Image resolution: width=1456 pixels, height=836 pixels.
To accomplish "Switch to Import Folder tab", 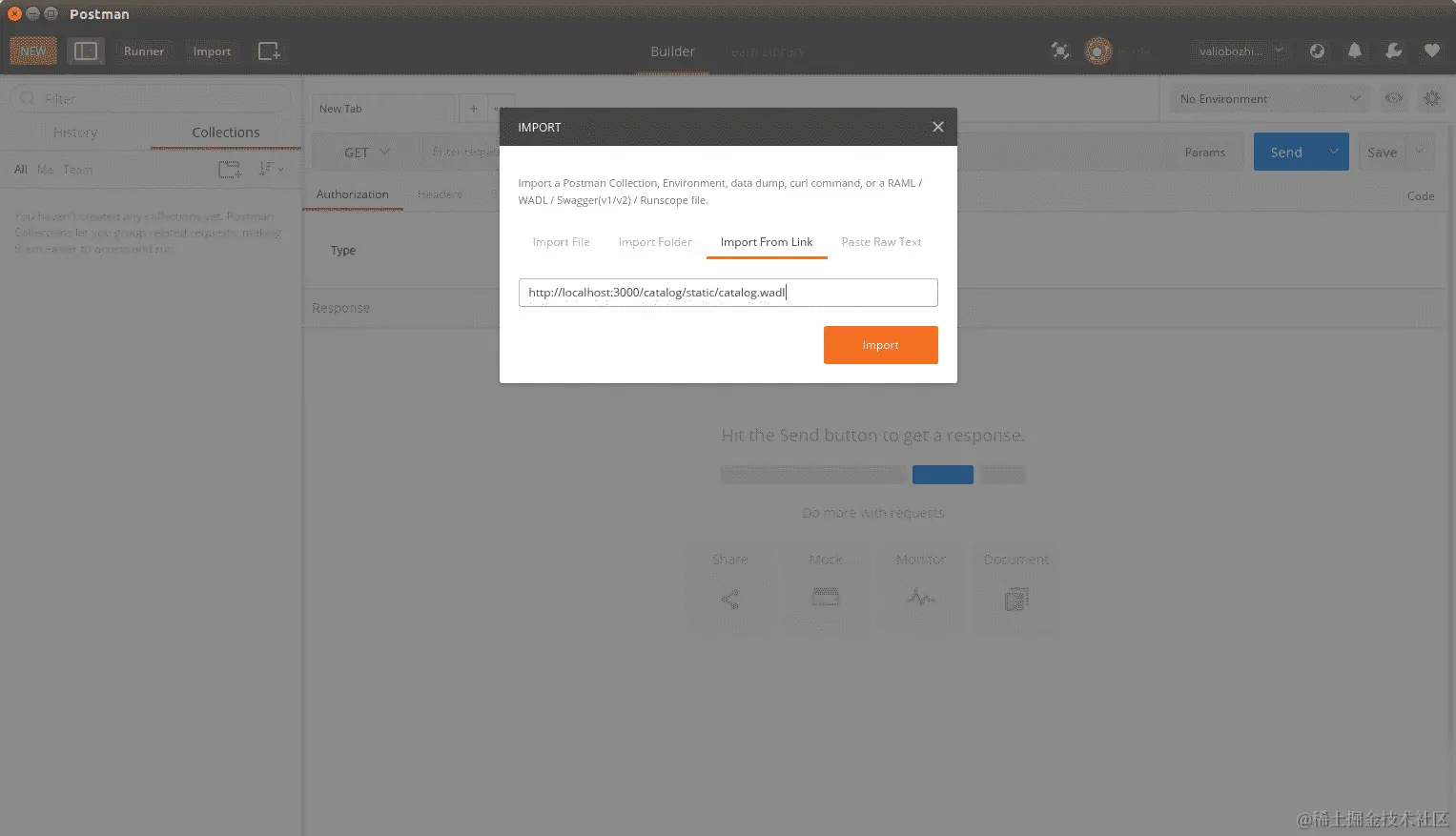I will (x=655, y=242).
